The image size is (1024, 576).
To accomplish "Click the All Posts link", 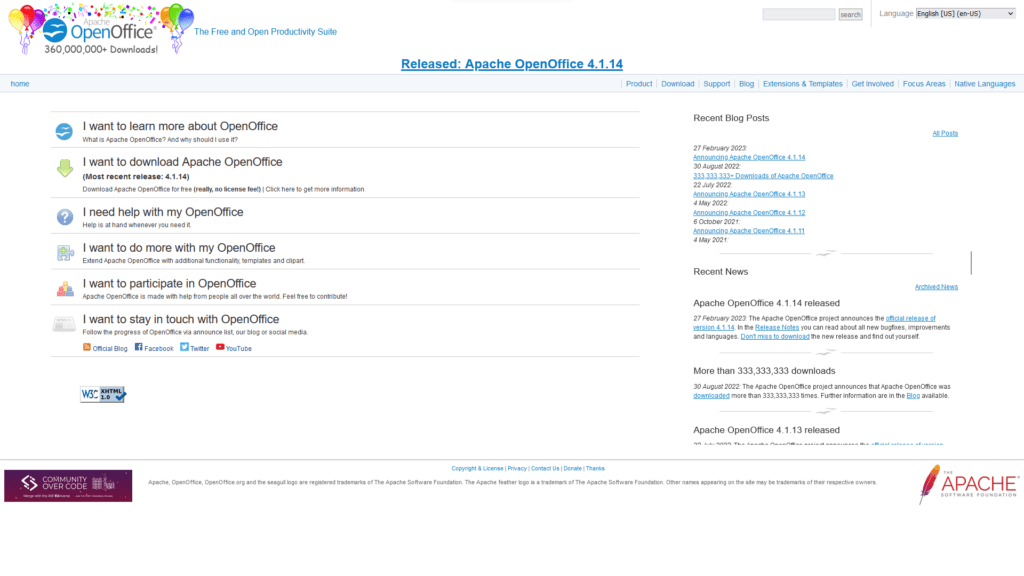I will pyautogui.click(x=945, y=133).
